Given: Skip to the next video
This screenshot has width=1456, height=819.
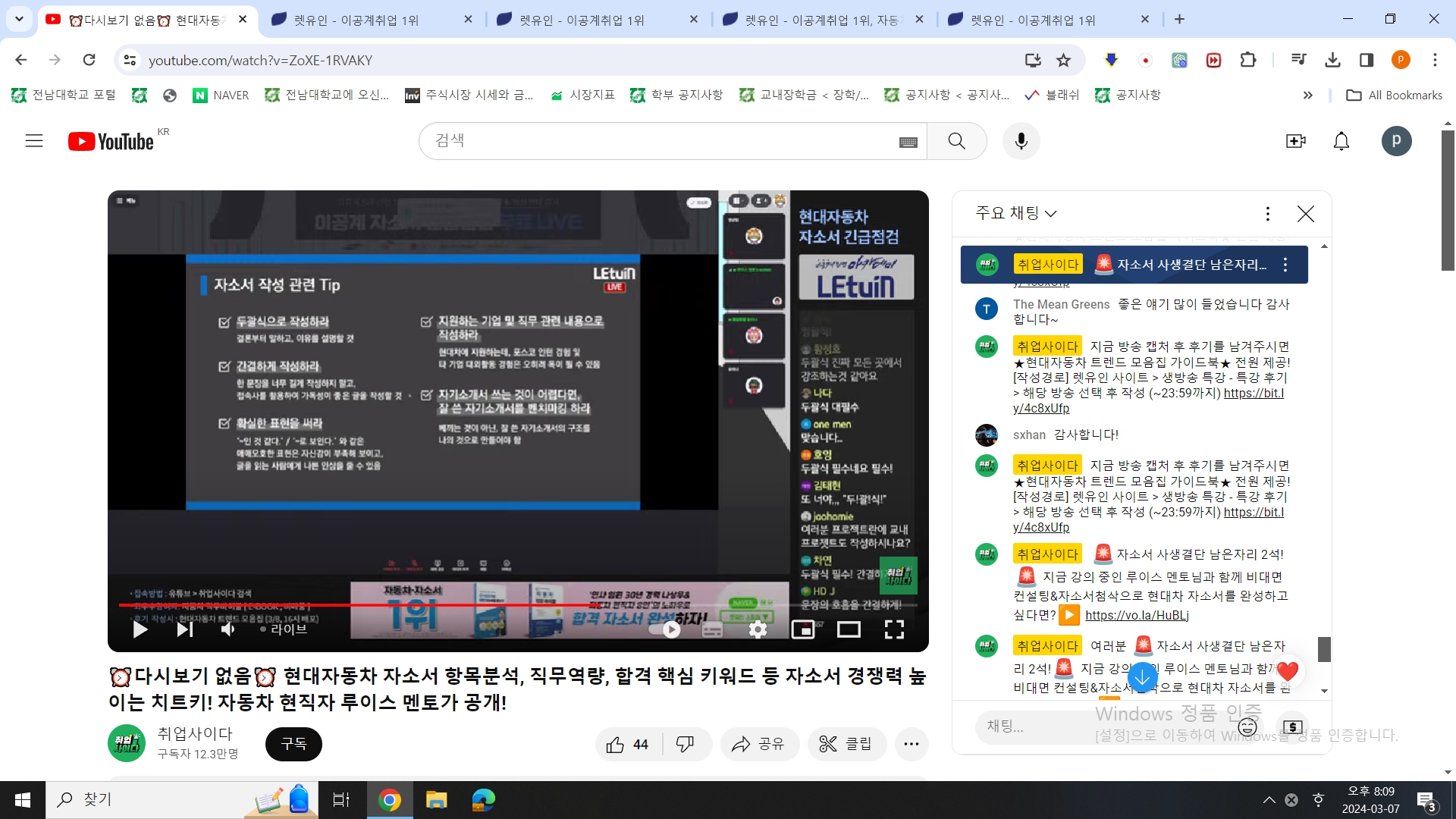Looking at the screenshot, I should coord(184,629).
